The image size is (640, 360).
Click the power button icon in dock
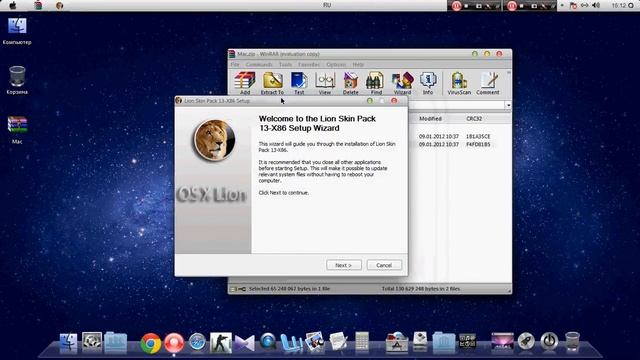click(549, 341)
